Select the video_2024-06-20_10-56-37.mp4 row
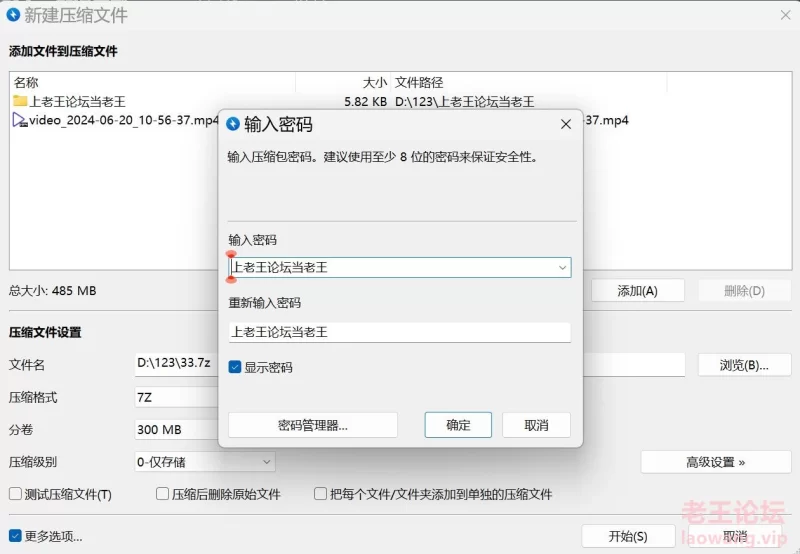Image resolution: width=800 pixels, height=554 pixels. pyautogui.click(x=115, y=120)
